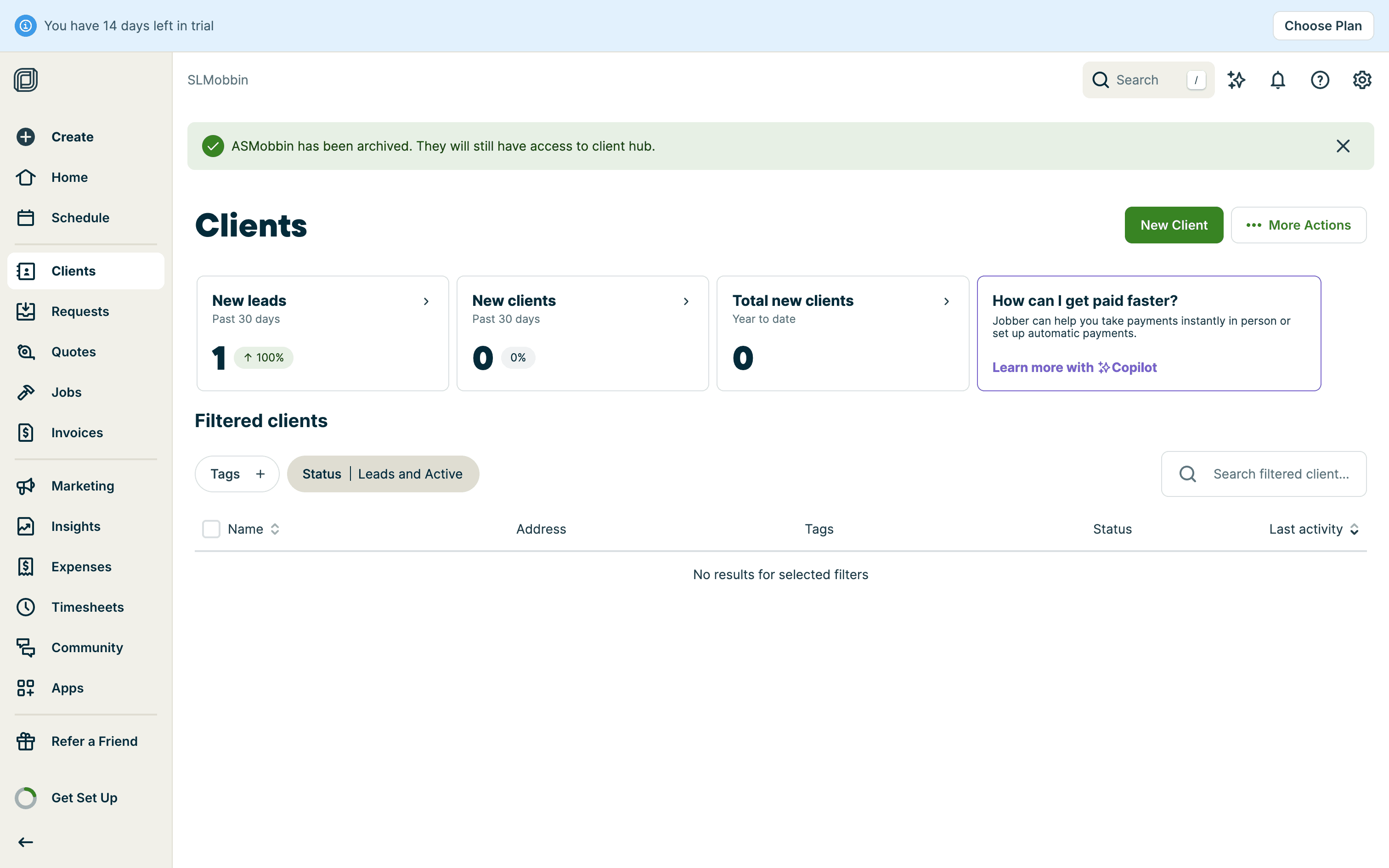
Task: Open settings gear icon
Action: coord(1361,80)
